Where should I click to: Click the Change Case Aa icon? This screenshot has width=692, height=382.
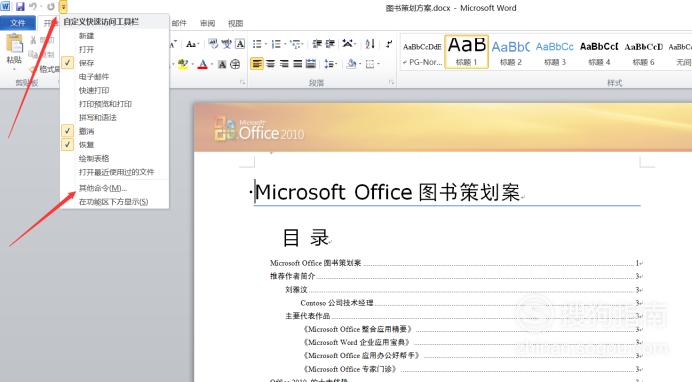(x=192, y=44)
